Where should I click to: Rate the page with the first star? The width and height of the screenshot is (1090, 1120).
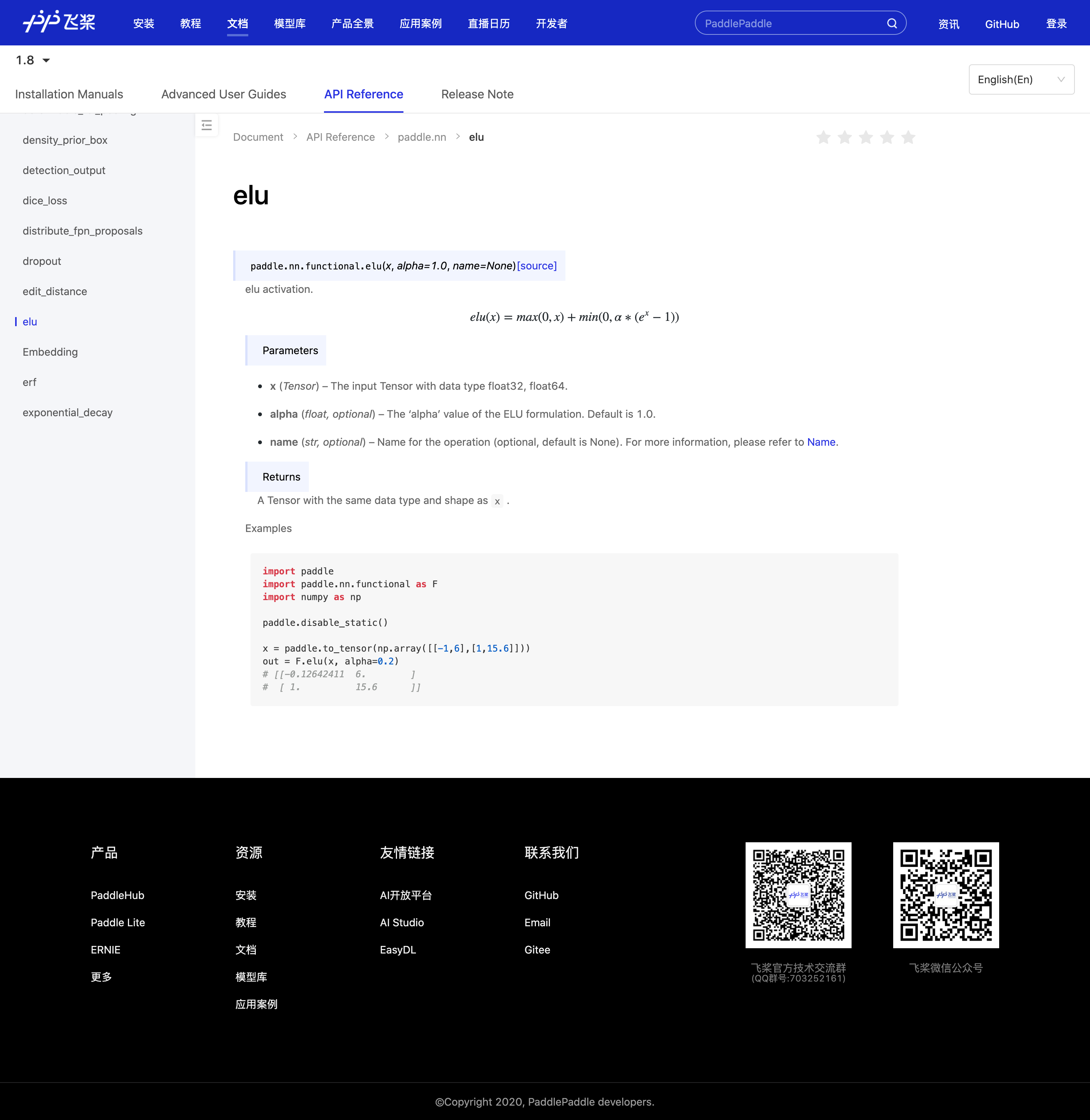click(823, 137)
